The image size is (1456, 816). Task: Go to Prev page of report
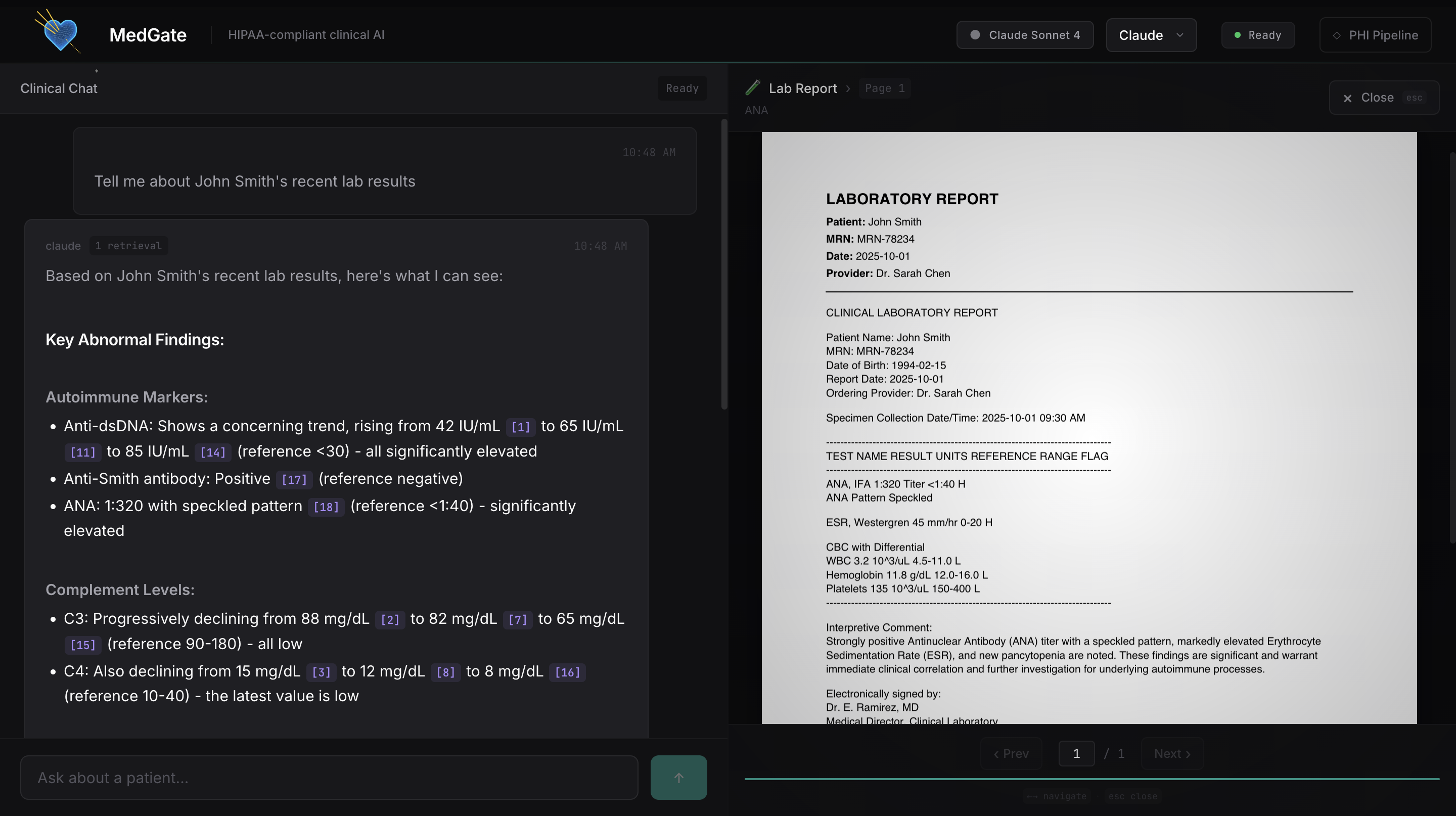1011,753
